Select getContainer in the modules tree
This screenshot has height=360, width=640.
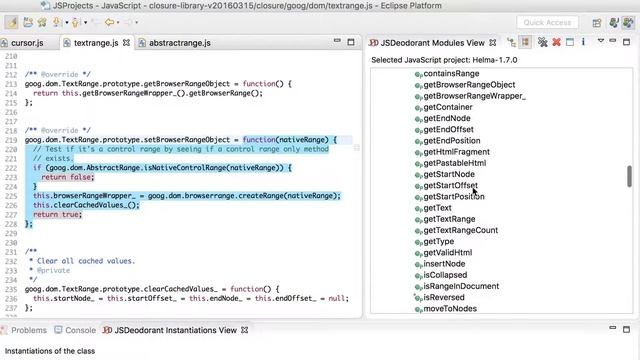tap(448, 107)
